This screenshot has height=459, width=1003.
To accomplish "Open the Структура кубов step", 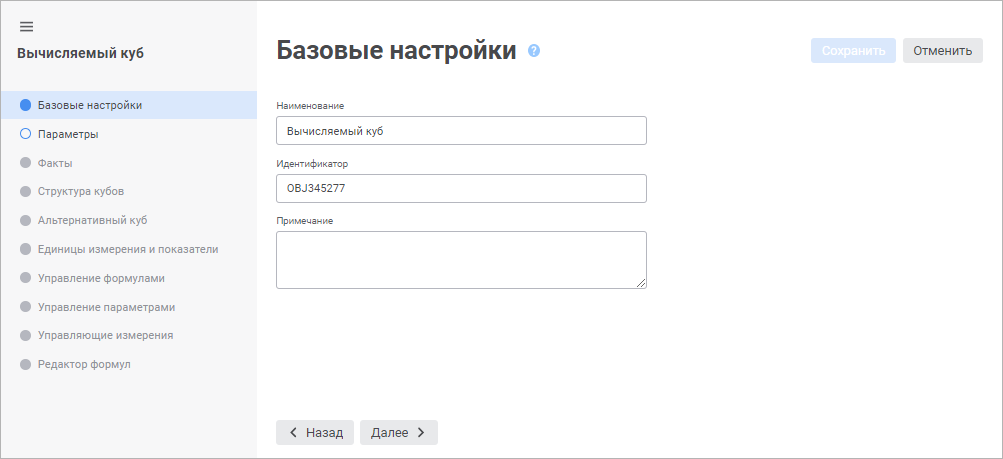I will coord(81,191).
